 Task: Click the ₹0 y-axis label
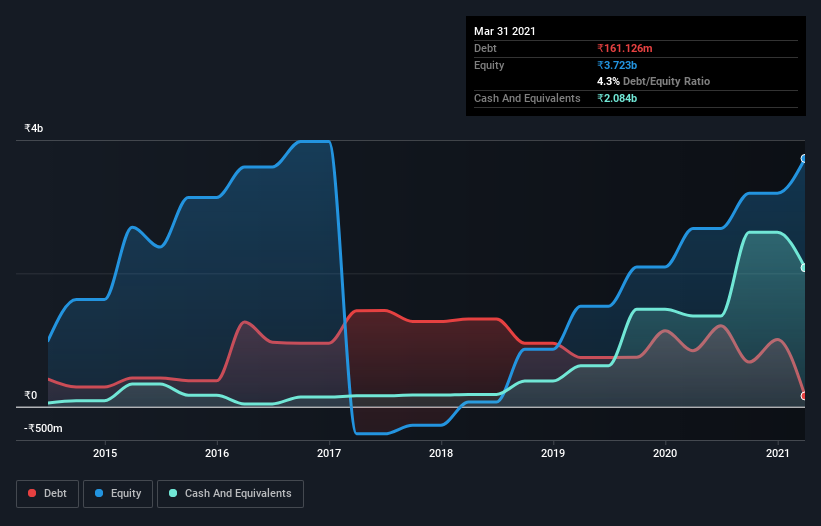tap(31, 395)
